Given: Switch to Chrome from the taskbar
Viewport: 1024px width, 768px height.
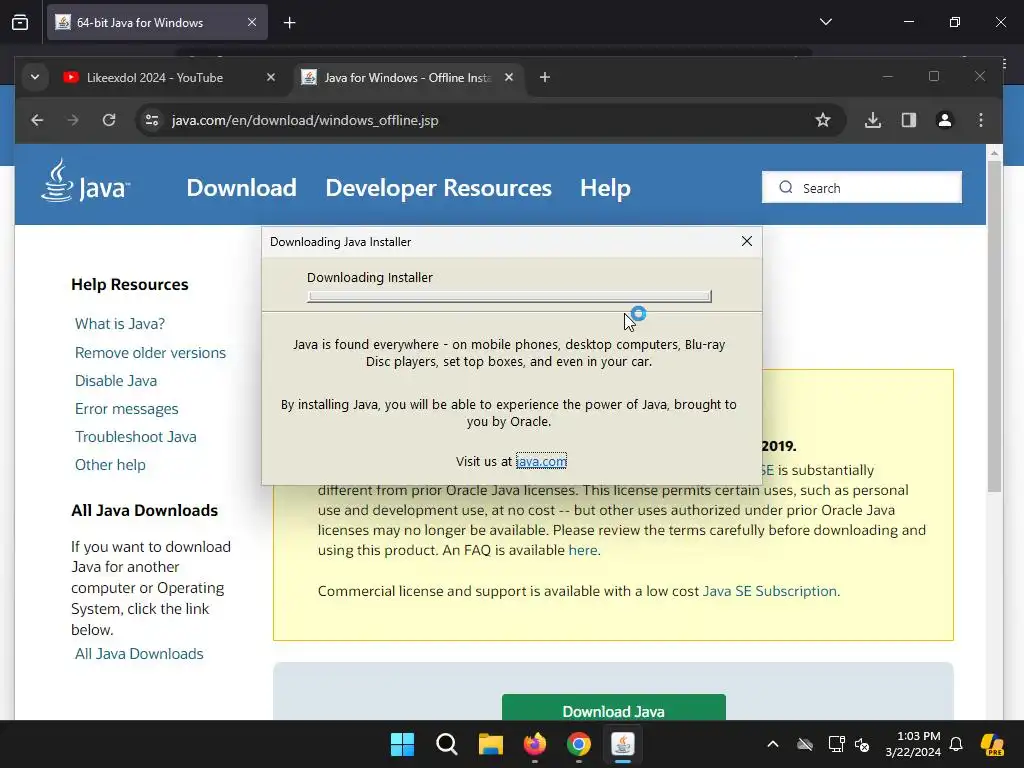Looking at the screenshot, I should coord(579,744).
